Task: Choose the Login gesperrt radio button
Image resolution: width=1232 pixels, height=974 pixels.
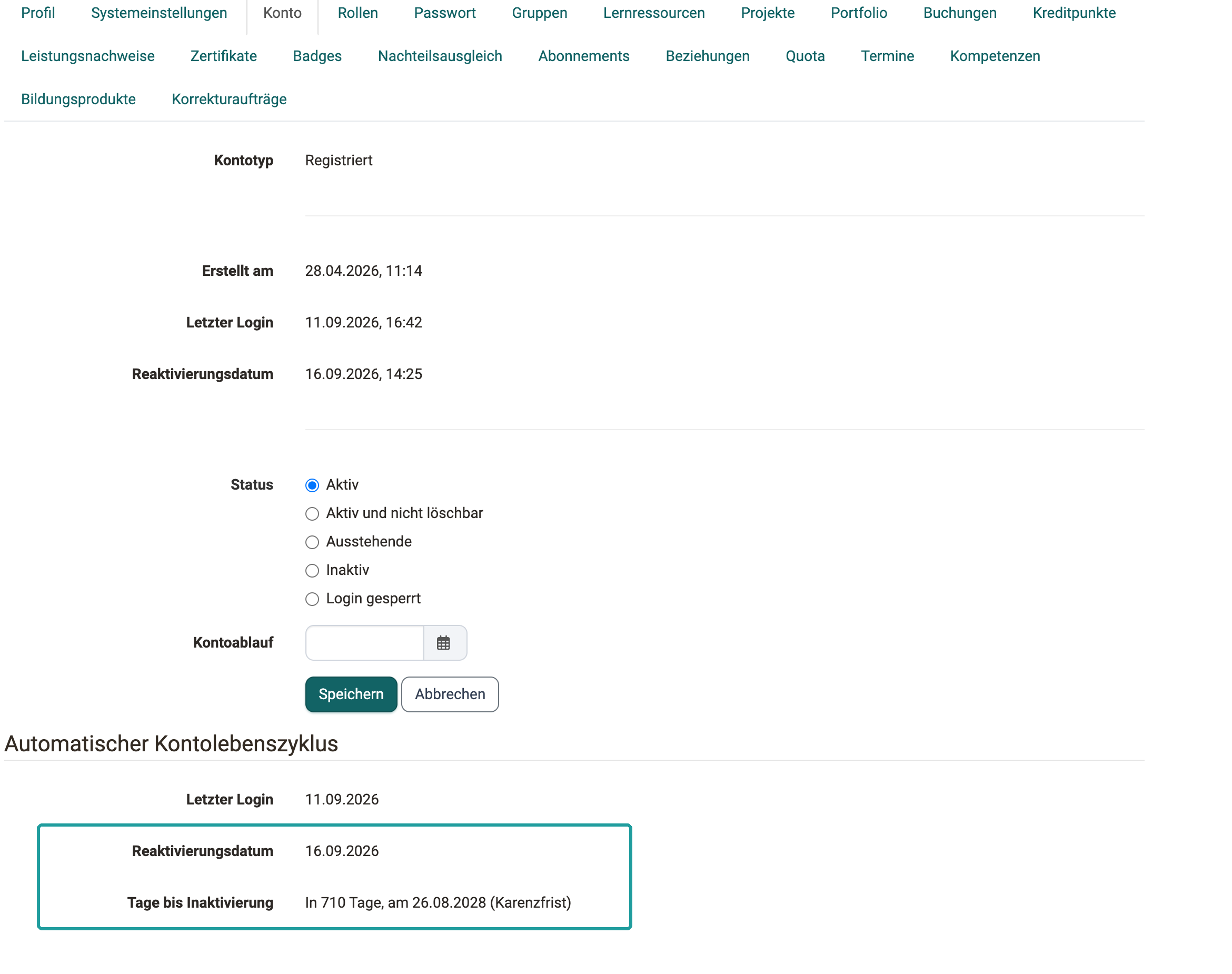Action: pos(312,599)
